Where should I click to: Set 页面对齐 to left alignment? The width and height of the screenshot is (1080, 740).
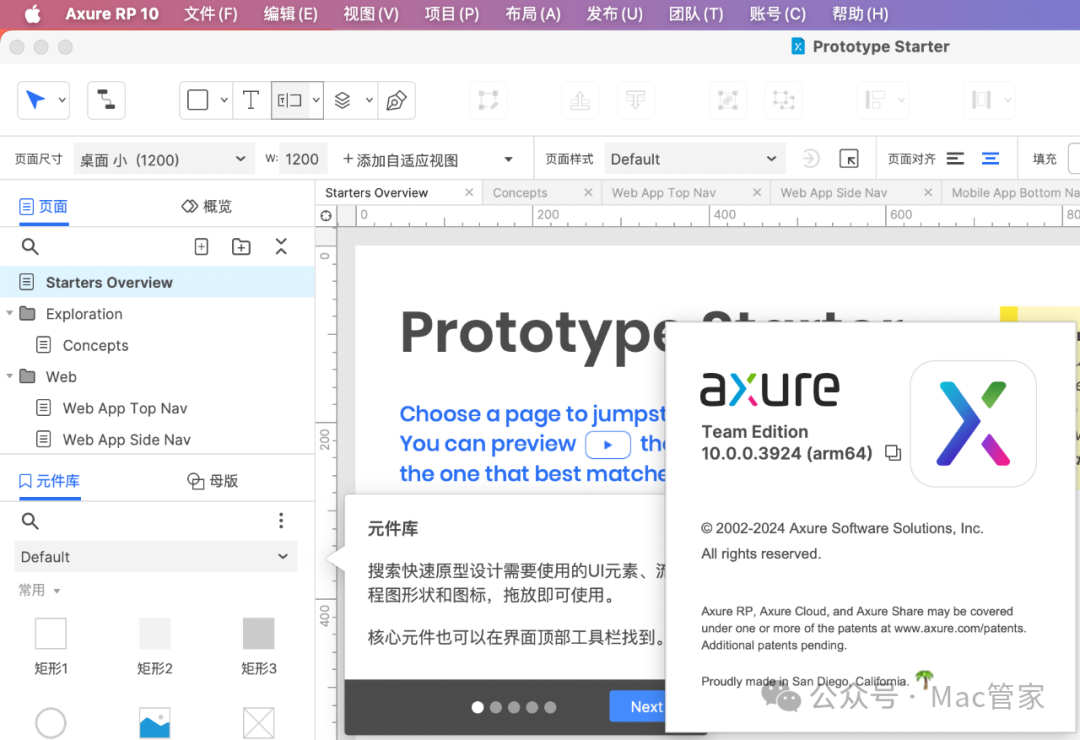[x=955, y=159]
